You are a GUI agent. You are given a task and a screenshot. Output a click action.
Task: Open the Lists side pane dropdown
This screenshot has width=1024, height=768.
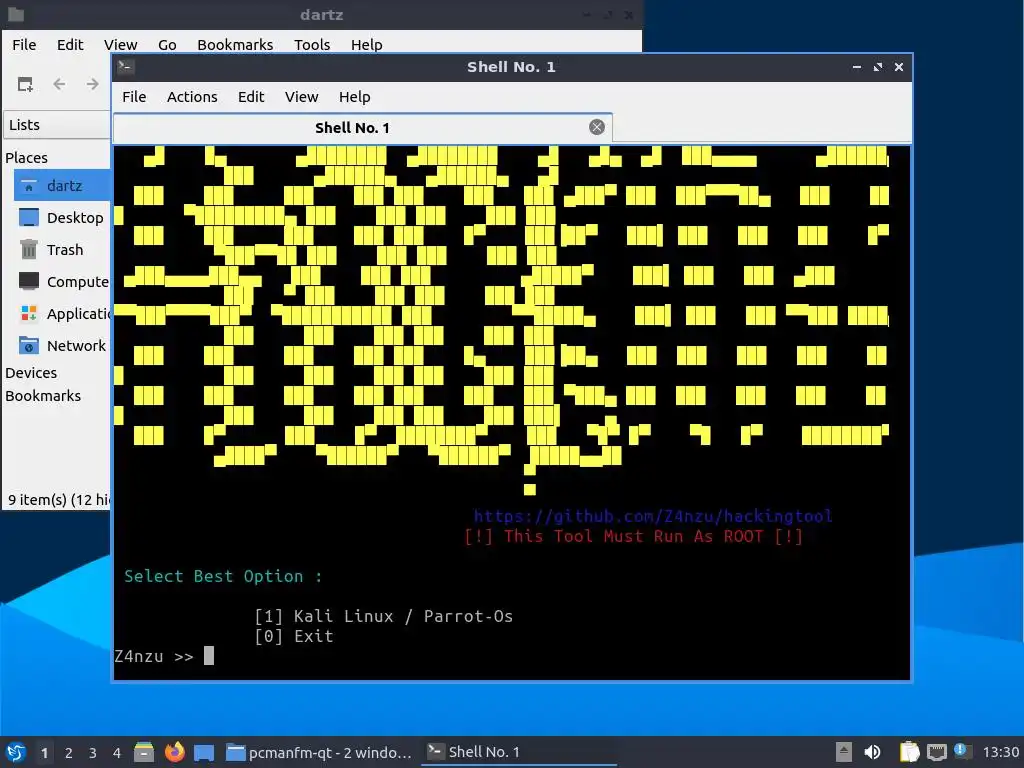tap(57, 125)
